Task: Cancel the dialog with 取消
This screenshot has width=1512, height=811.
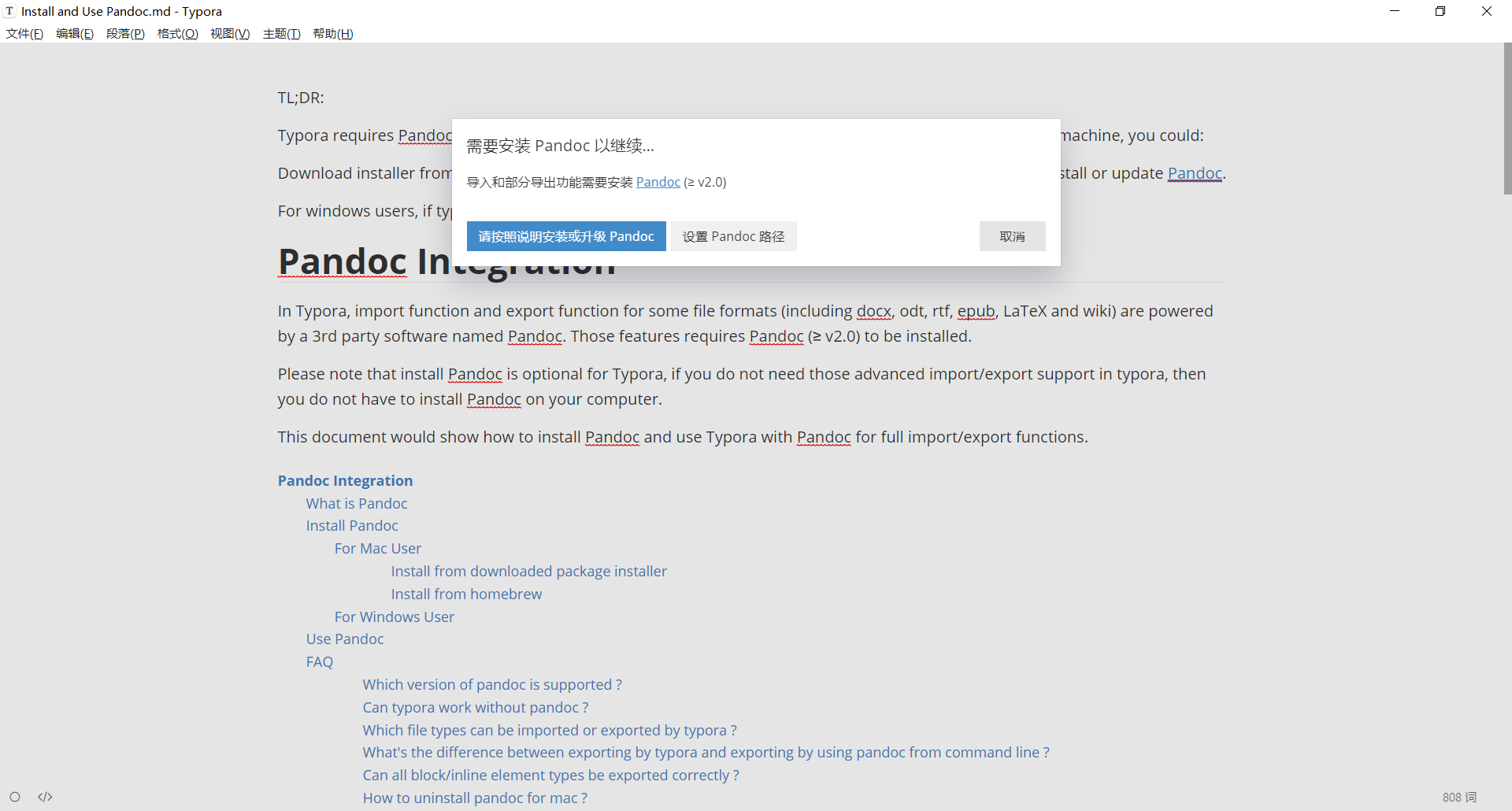Action: coord(1012,236)
